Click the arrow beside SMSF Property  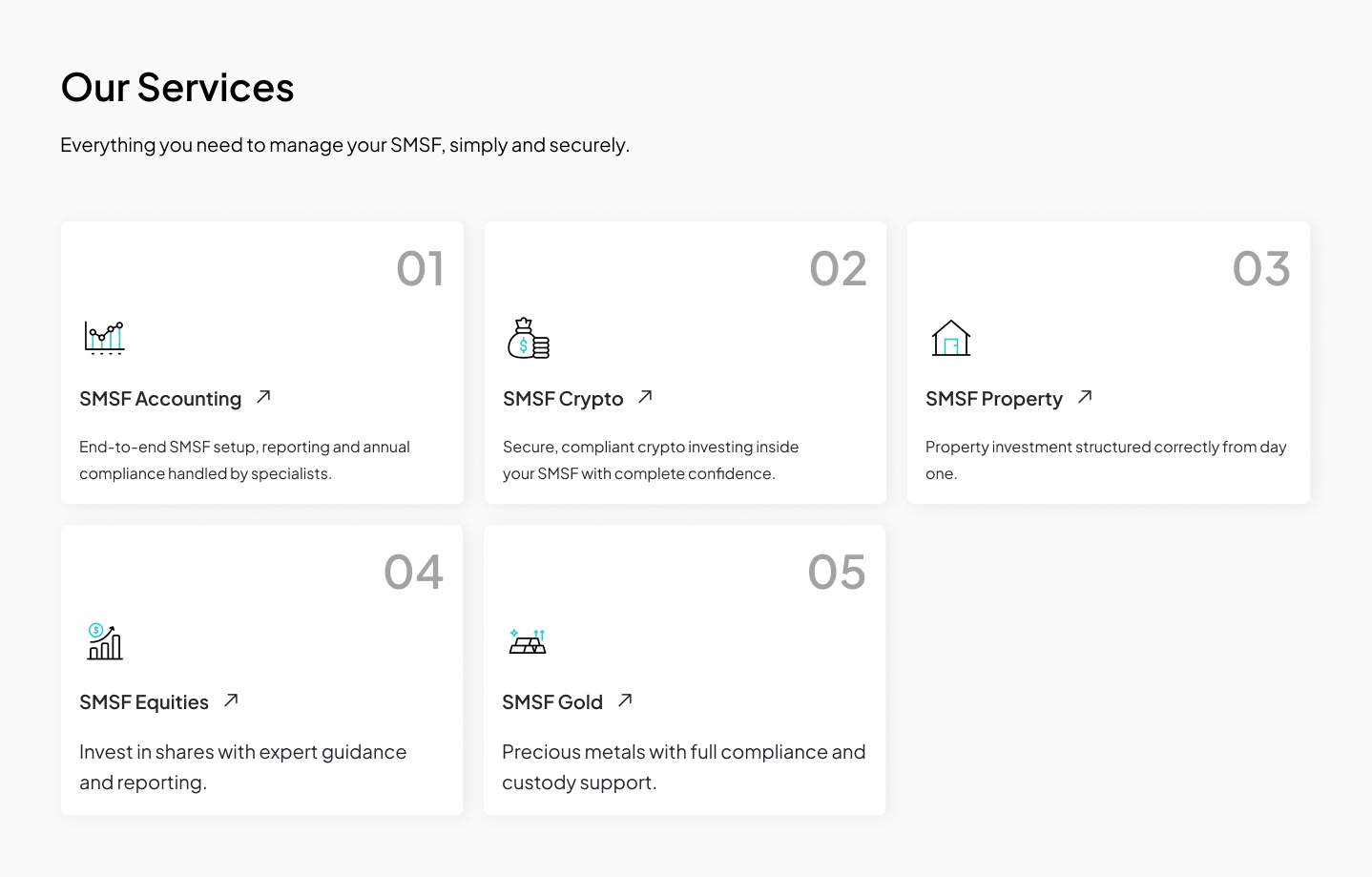(1085, 397)
